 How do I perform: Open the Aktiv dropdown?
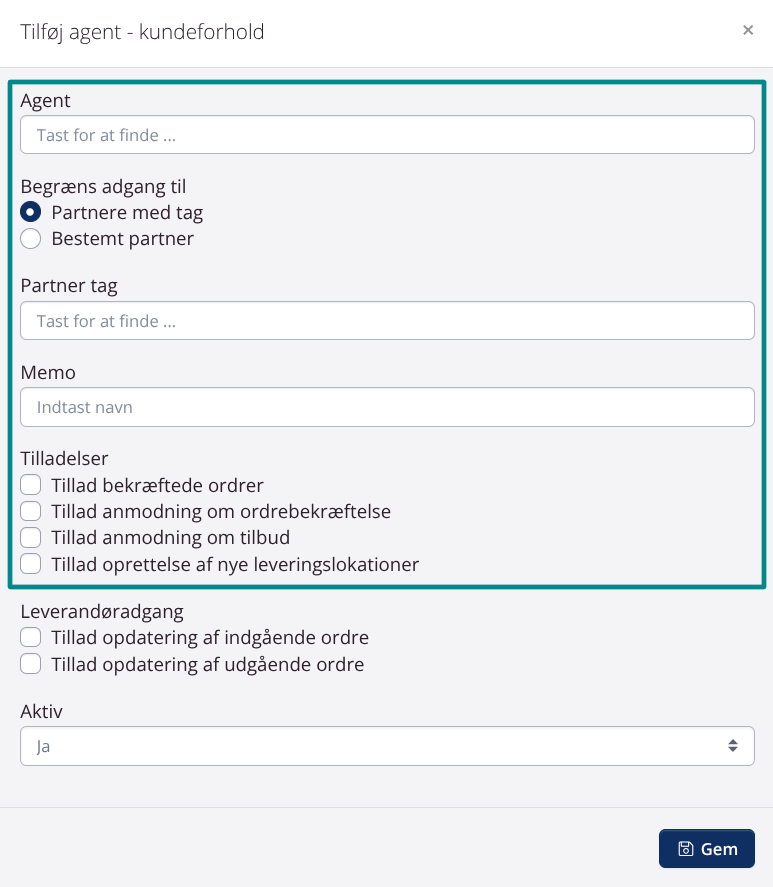coord(387,746)
